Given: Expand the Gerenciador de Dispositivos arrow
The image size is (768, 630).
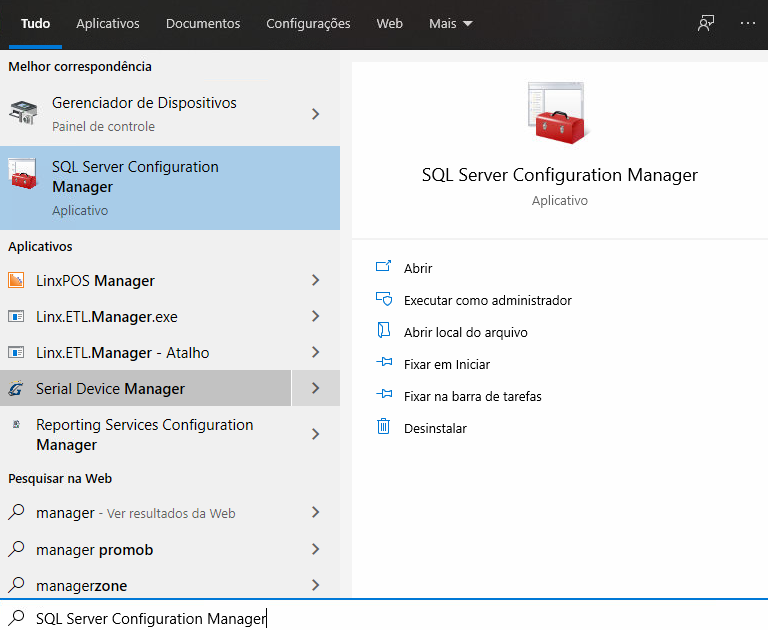Looking at the screenshot, I should click(315, 114).
